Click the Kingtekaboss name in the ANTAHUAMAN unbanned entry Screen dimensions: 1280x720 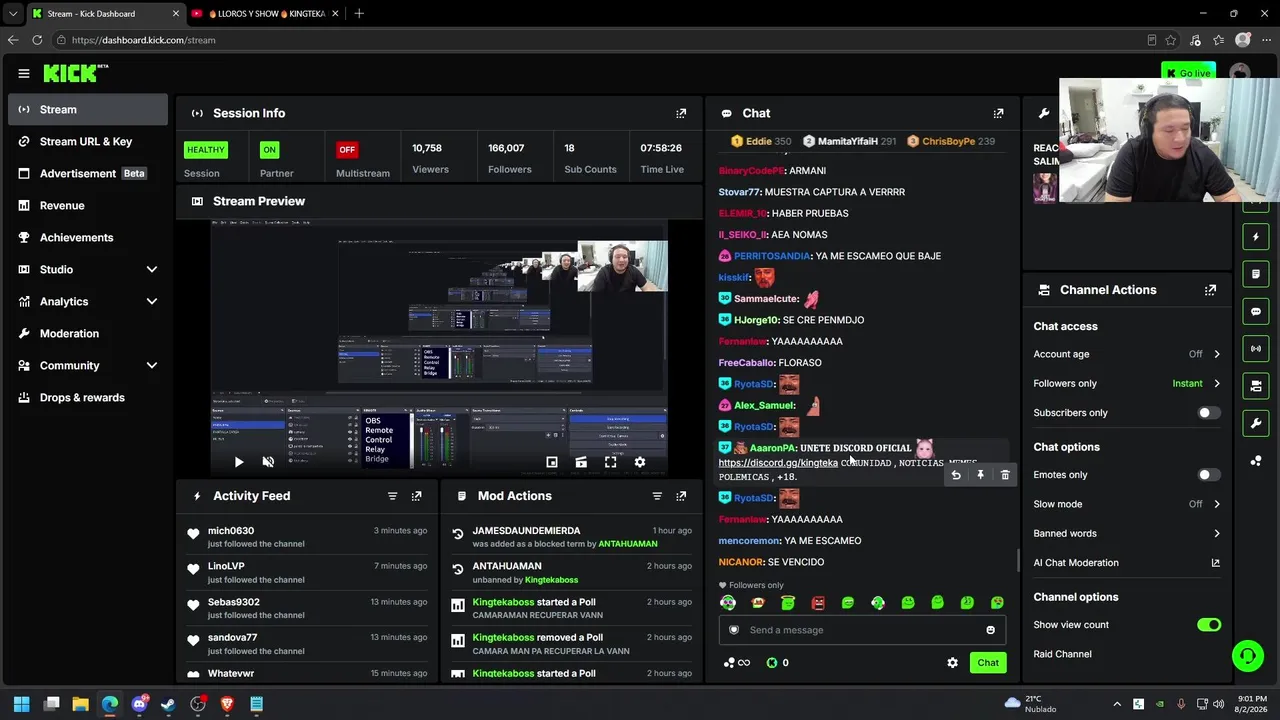(551, 580)
